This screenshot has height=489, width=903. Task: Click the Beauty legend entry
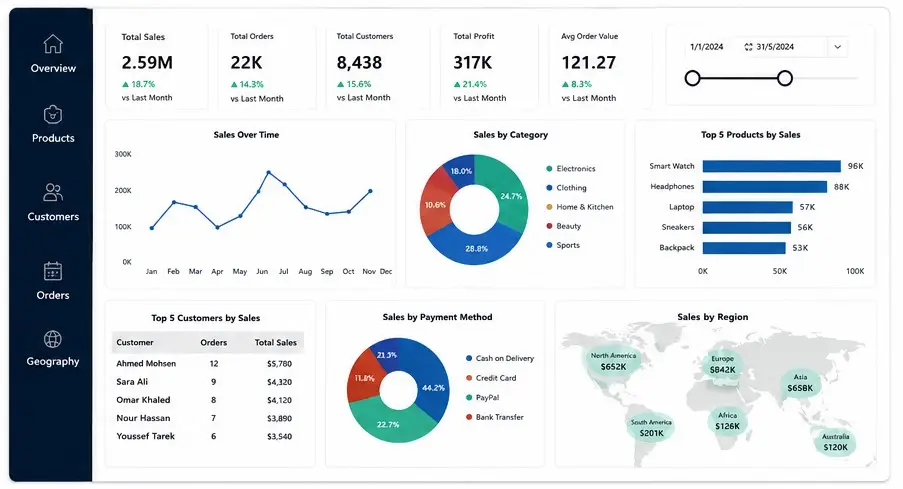click(563, 226)
